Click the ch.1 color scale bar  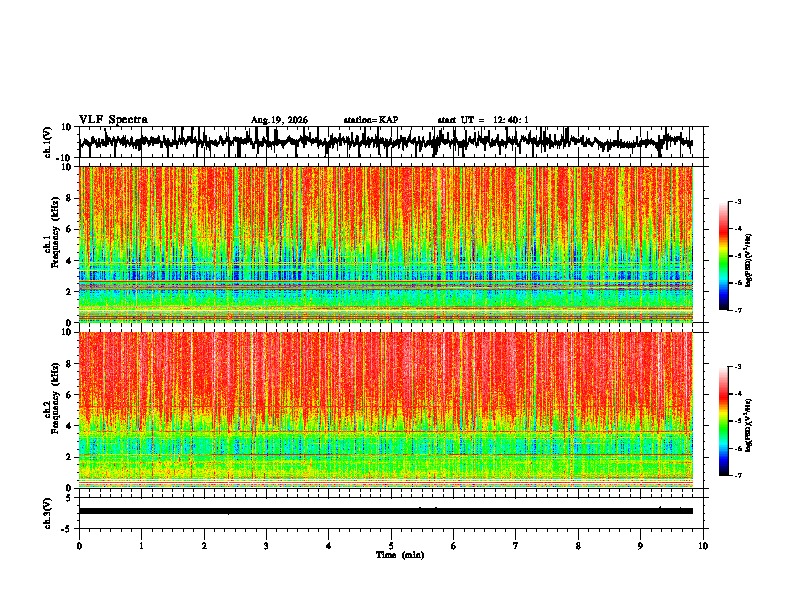(723, 256)
